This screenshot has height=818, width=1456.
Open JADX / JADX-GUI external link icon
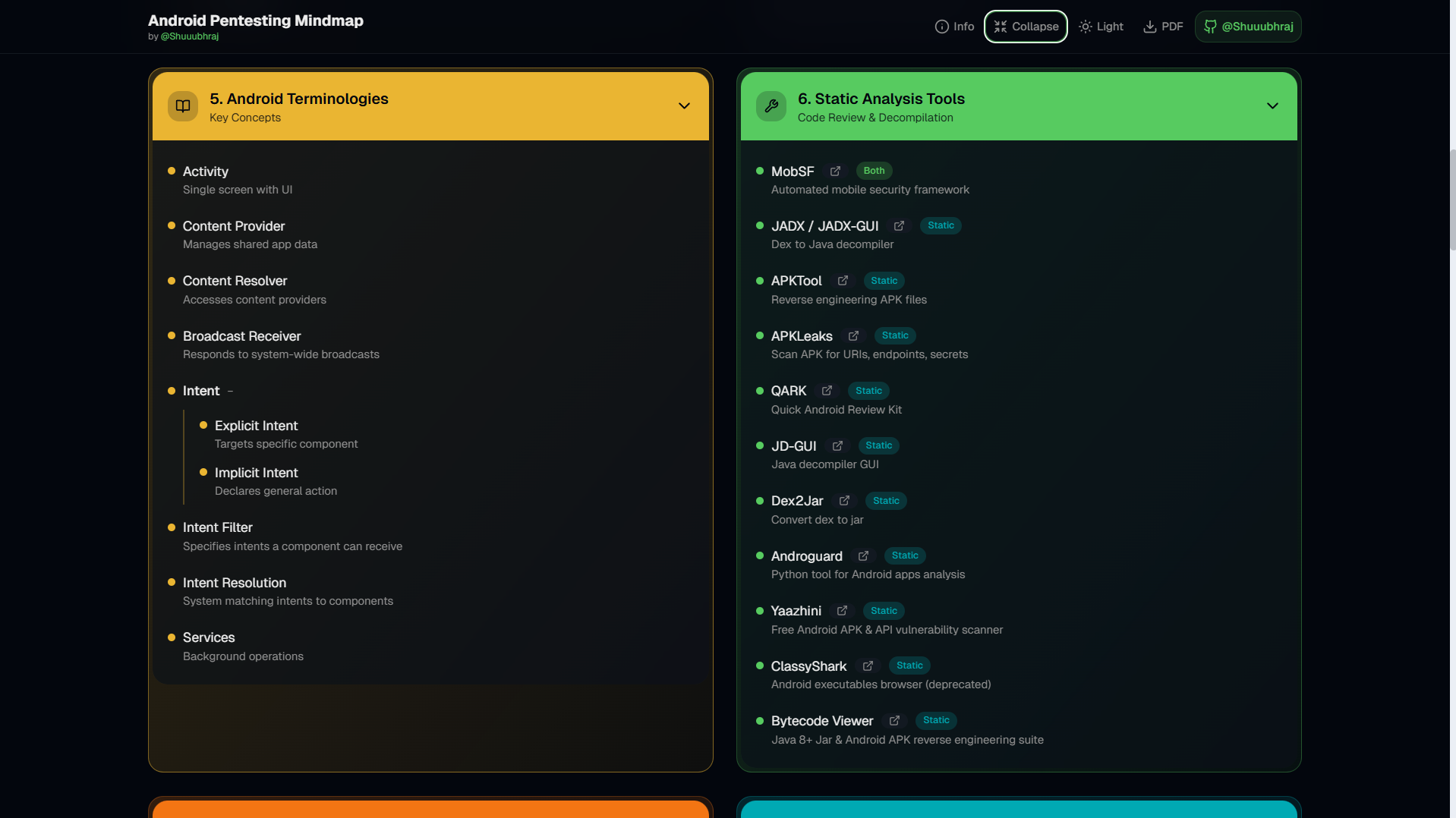[899, 226]
